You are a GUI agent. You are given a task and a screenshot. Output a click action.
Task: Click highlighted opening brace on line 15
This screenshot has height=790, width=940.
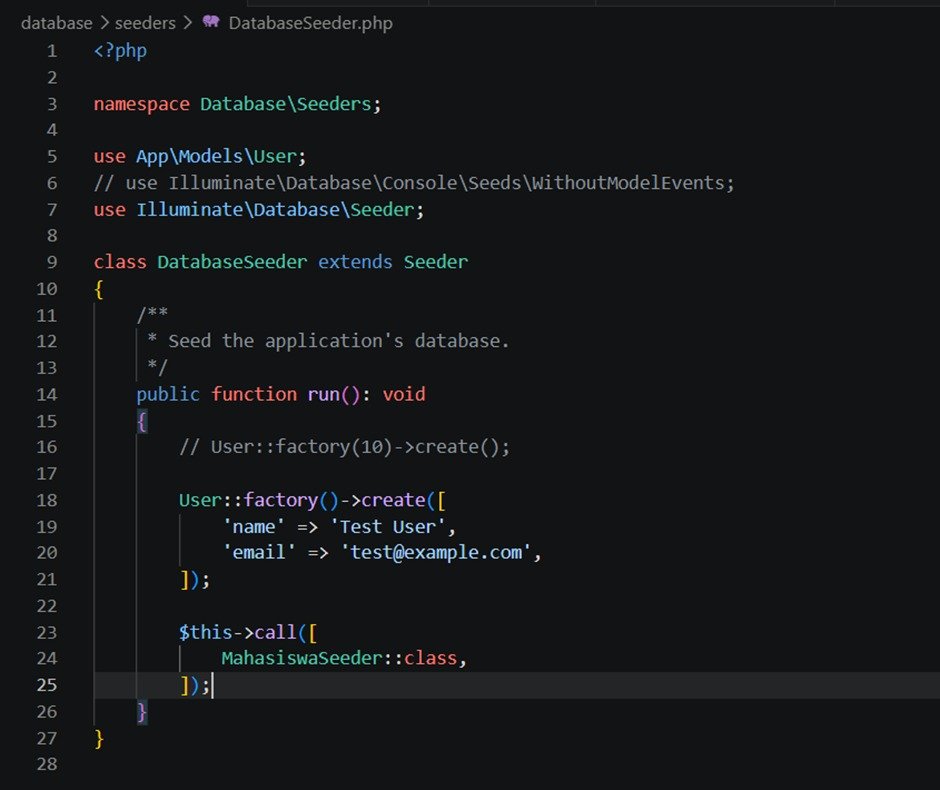(x=142, y=421)
